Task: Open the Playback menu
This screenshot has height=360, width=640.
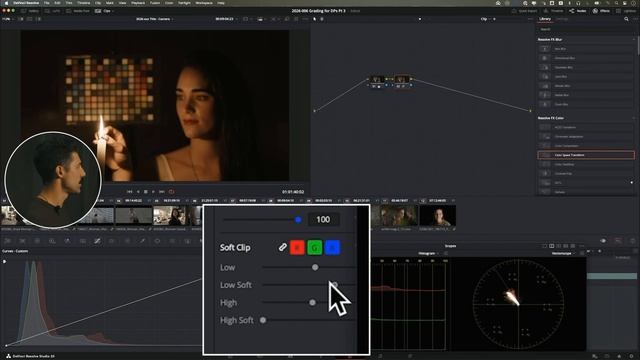Action: 138,3
